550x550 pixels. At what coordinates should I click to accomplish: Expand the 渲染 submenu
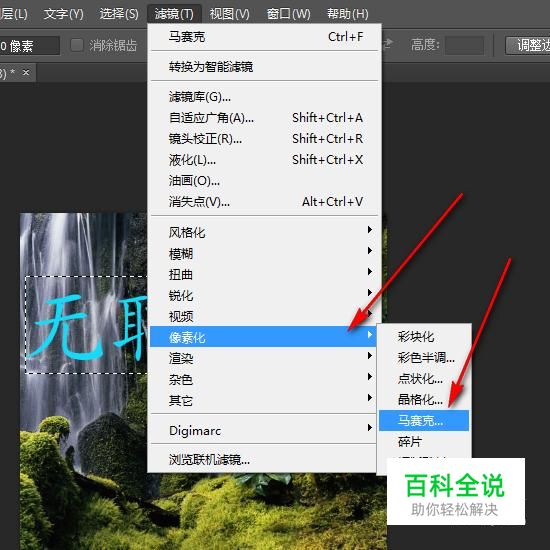(263, 358)
